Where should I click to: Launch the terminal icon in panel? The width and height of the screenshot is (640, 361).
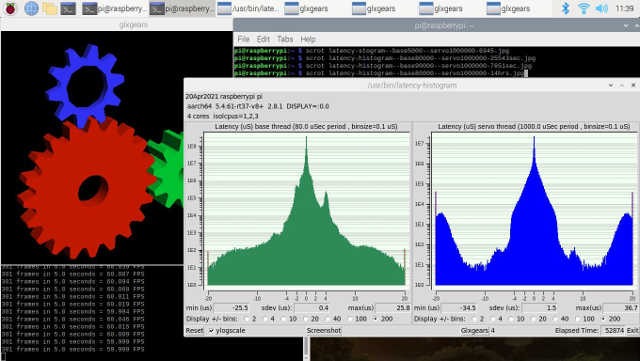pyautogui.click(x=68, y=8)
